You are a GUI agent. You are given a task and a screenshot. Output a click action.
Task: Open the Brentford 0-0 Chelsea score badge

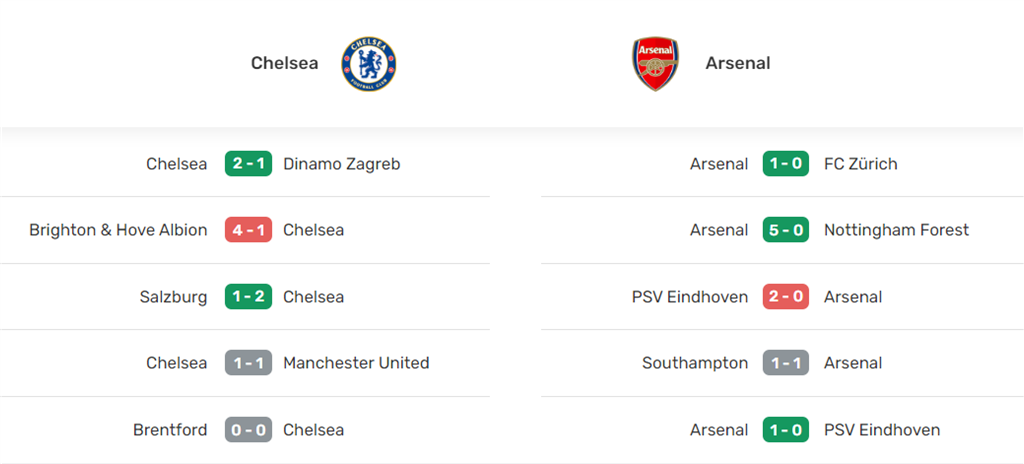[248, 430]
